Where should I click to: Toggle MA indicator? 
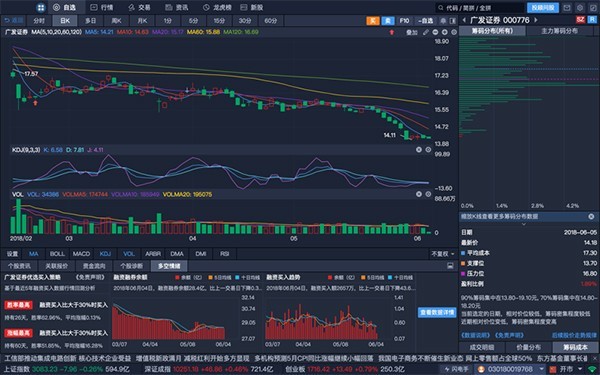click(34, 254)
